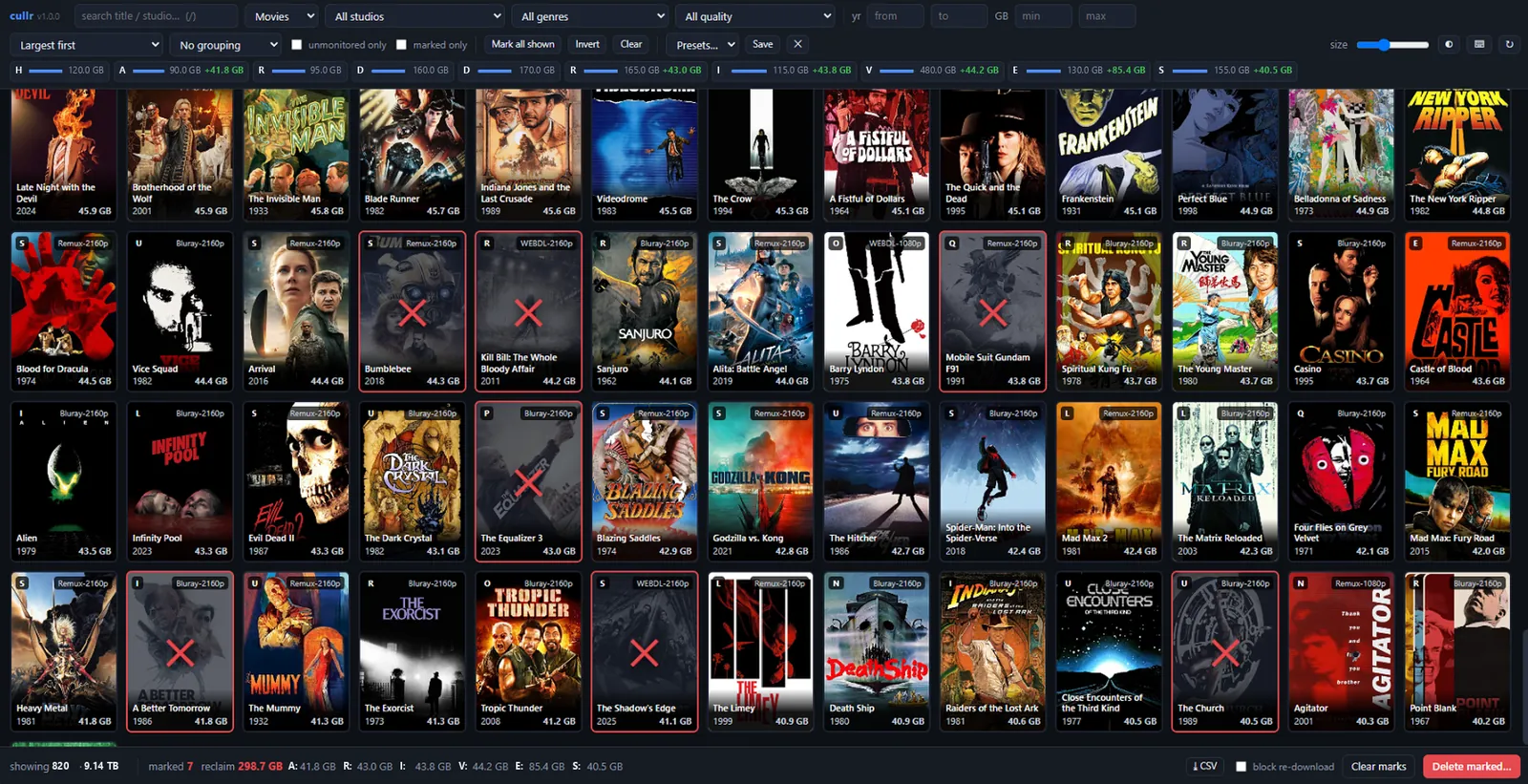Click the refresh icon in the toolbar
The height and width of the screenshot is (784, 1528).
tap(1510, 44)
